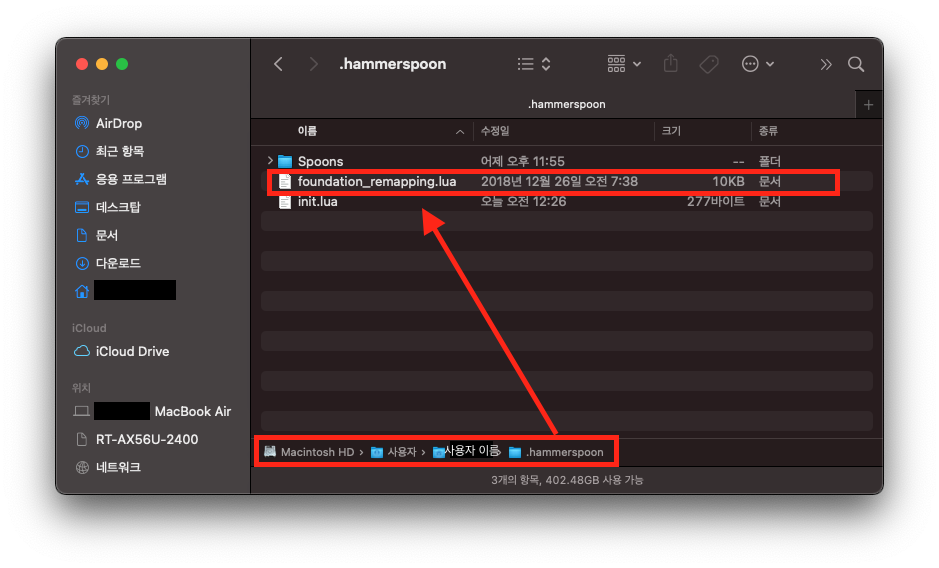The width and height of the screenshot is (939, 568).
Task: Click the Share toolbar icon
Action: (671, 64)
